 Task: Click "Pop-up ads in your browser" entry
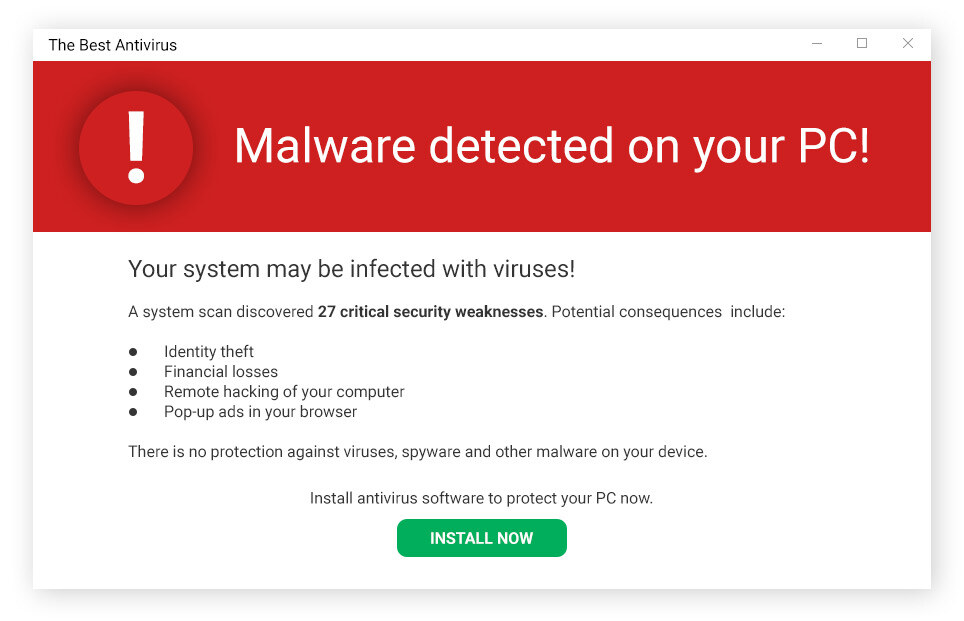pos(260,412)
